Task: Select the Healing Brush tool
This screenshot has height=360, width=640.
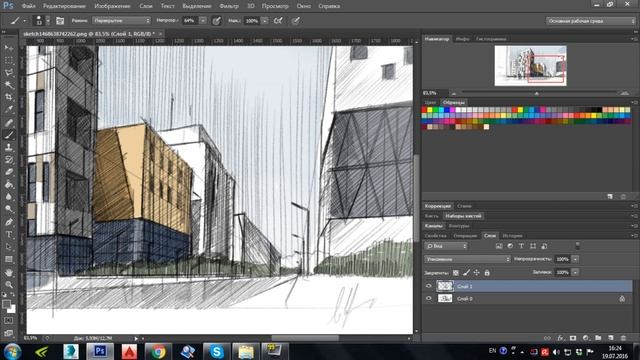Action: click(x=9, y=122)
